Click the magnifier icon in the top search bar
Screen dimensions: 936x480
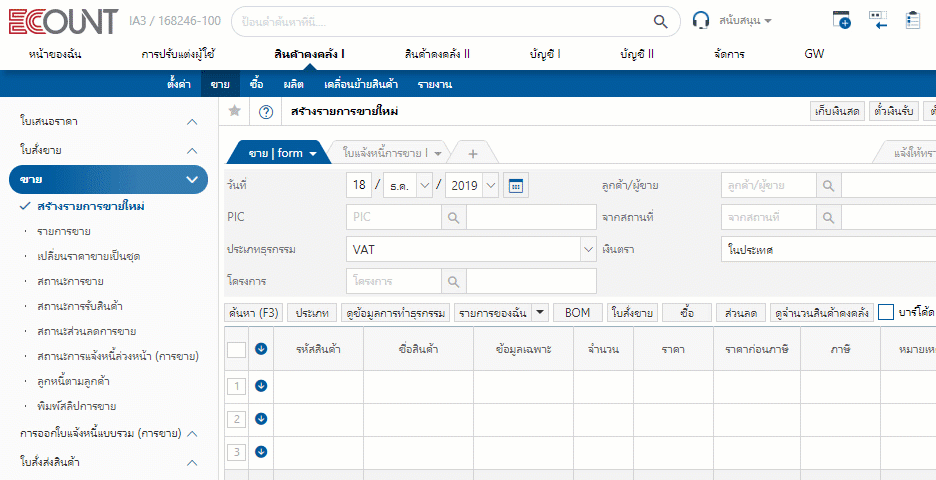[660, 20]
